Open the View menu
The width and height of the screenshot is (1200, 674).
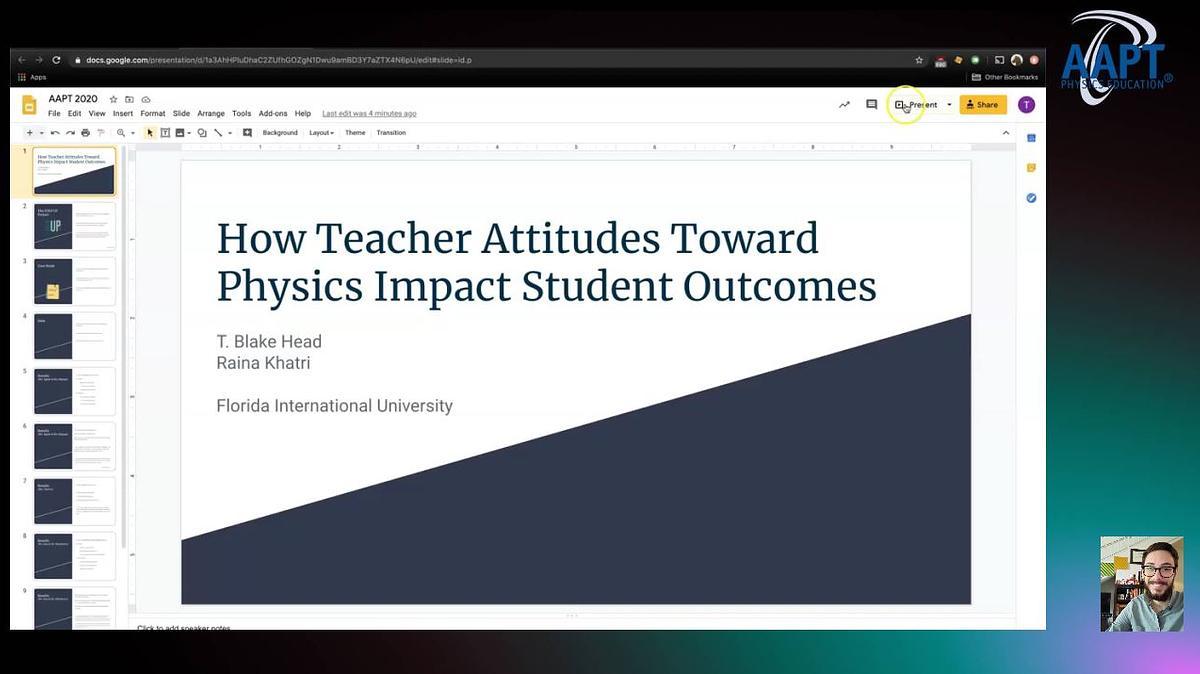click(x=97, y=114)
